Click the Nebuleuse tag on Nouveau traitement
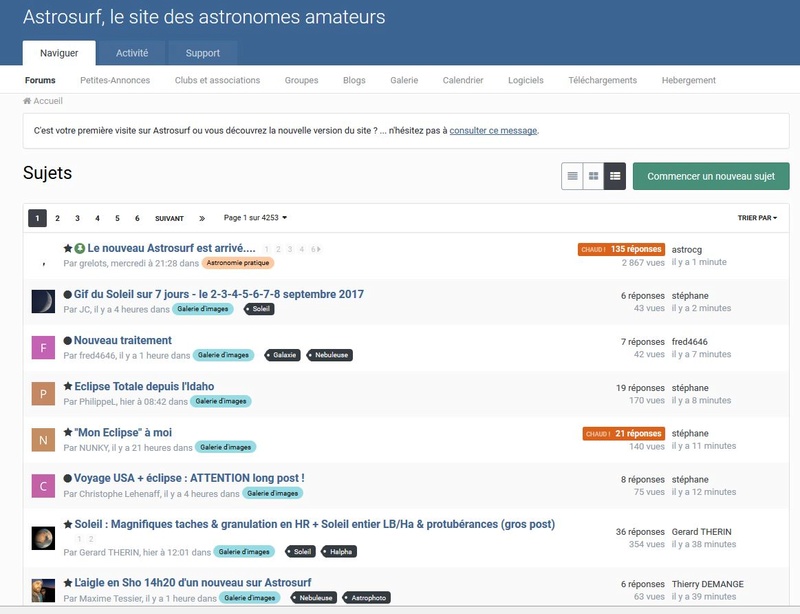Image resolution: width=800 pixels, height=614 pixels. tap(330, 355)
